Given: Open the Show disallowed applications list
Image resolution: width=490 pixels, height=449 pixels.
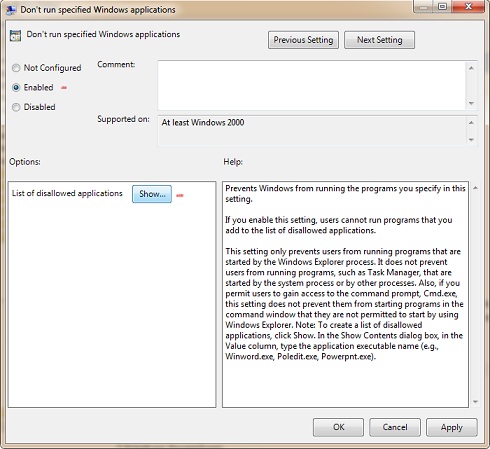Looking at the screenshot, I should (x=152, y=194).
